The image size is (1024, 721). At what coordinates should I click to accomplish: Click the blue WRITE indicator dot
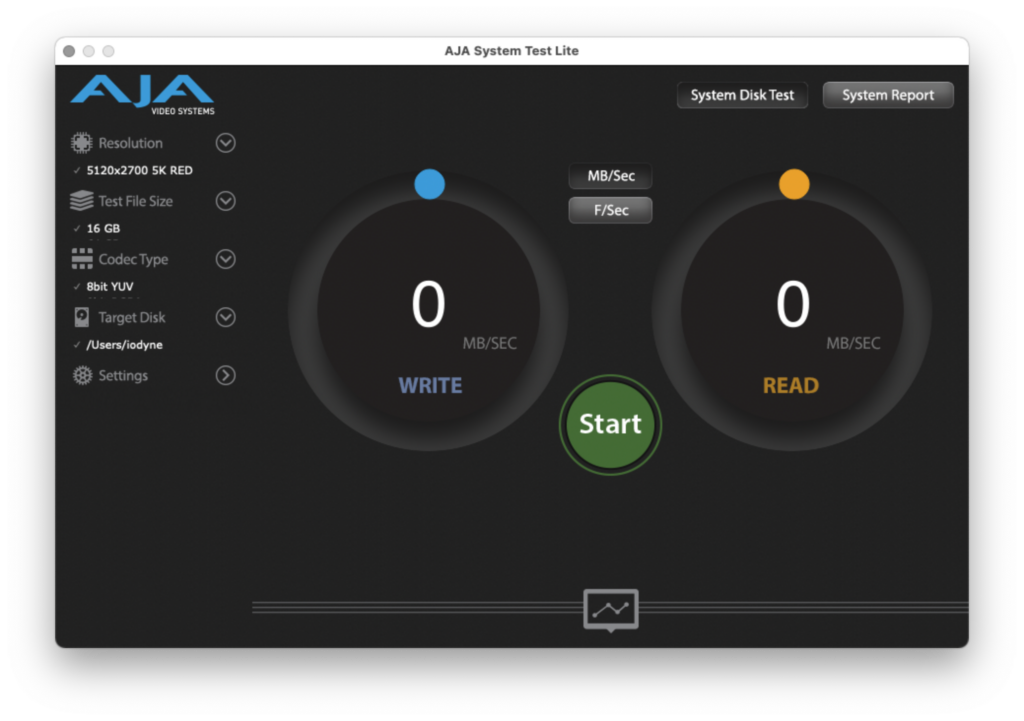430,183
